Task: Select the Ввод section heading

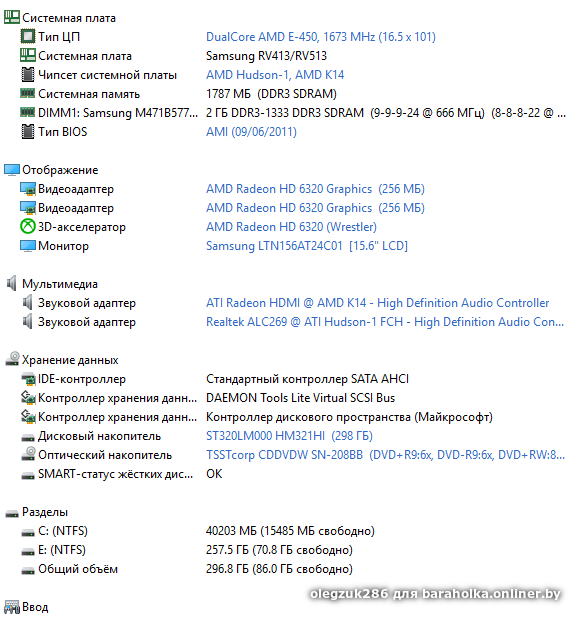Action: pos(35,607)
